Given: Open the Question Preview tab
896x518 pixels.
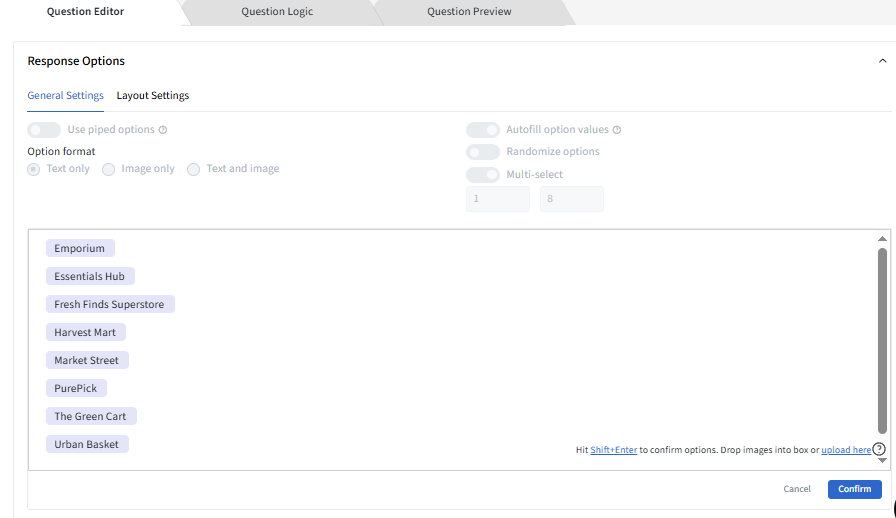Looking at the screenshot, I should 469,12.
